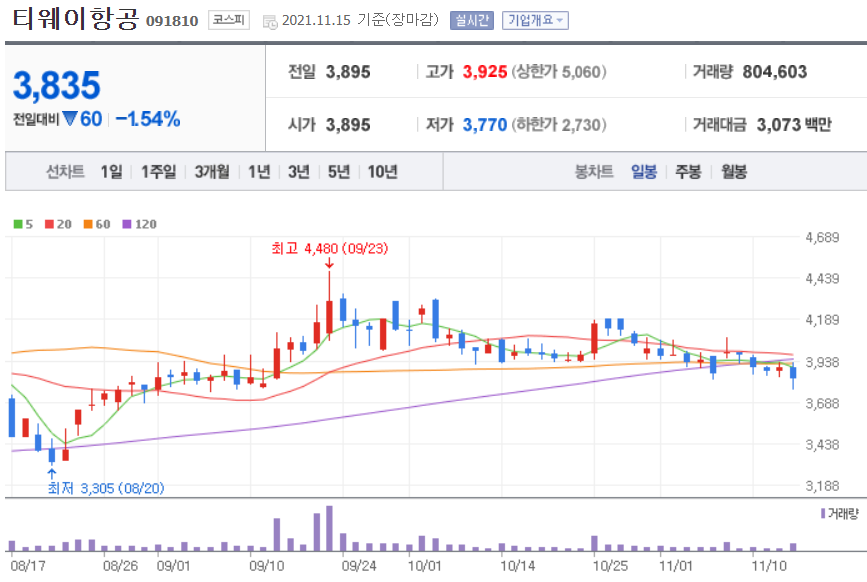Click the current price 3,835

tap(56, 85)
